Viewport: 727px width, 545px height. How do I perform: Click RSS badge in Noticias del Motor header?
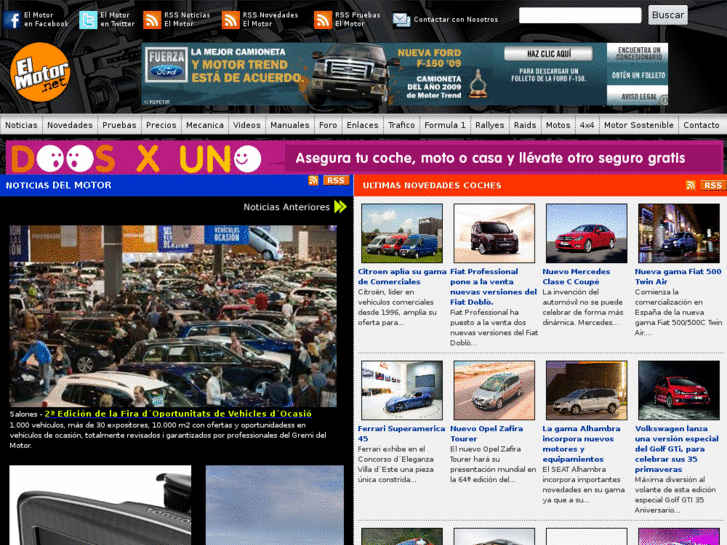pos(336,180)
